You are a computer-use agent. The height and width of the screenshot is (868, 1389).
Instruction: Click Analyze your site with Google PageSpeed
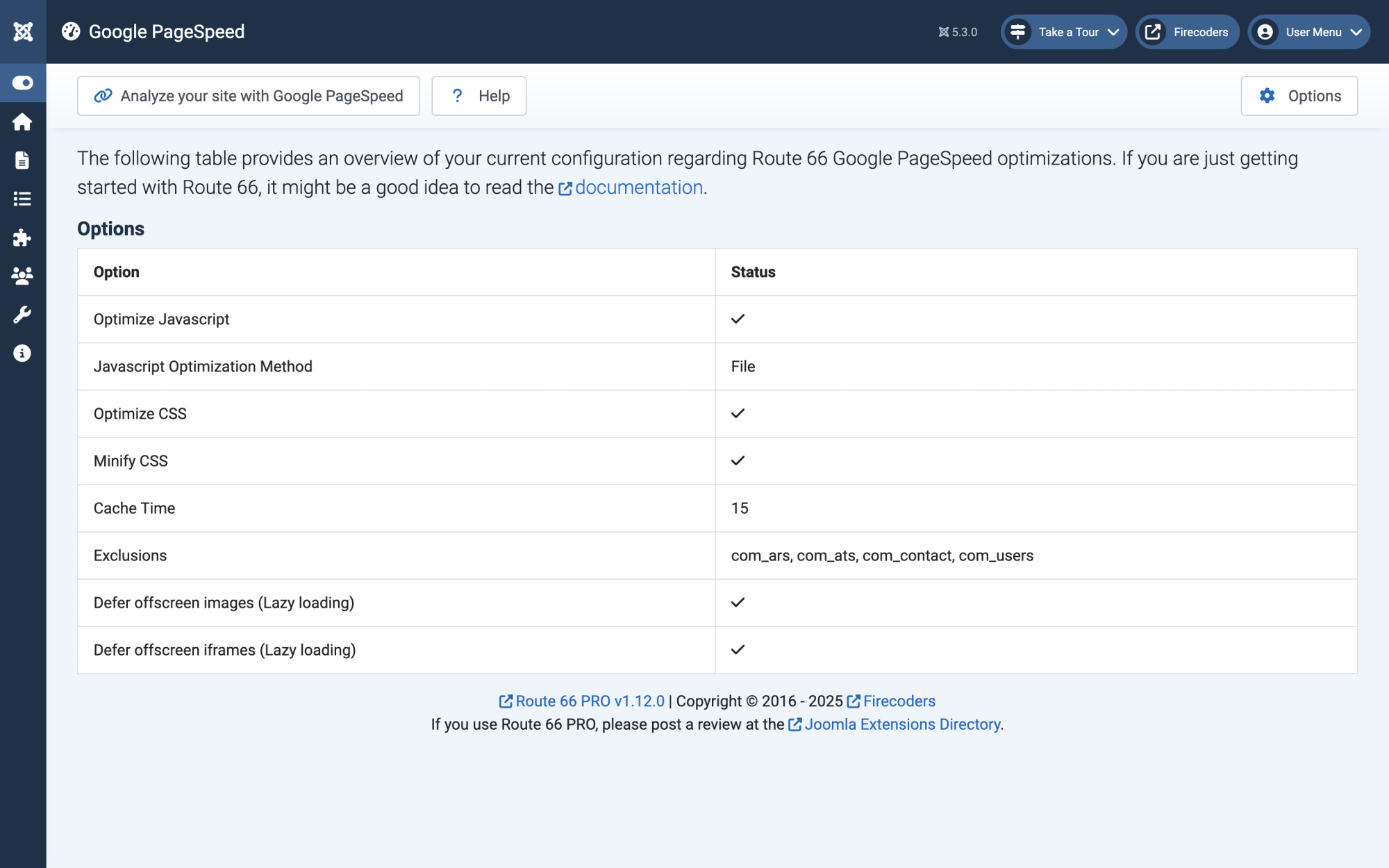point(249,96)
